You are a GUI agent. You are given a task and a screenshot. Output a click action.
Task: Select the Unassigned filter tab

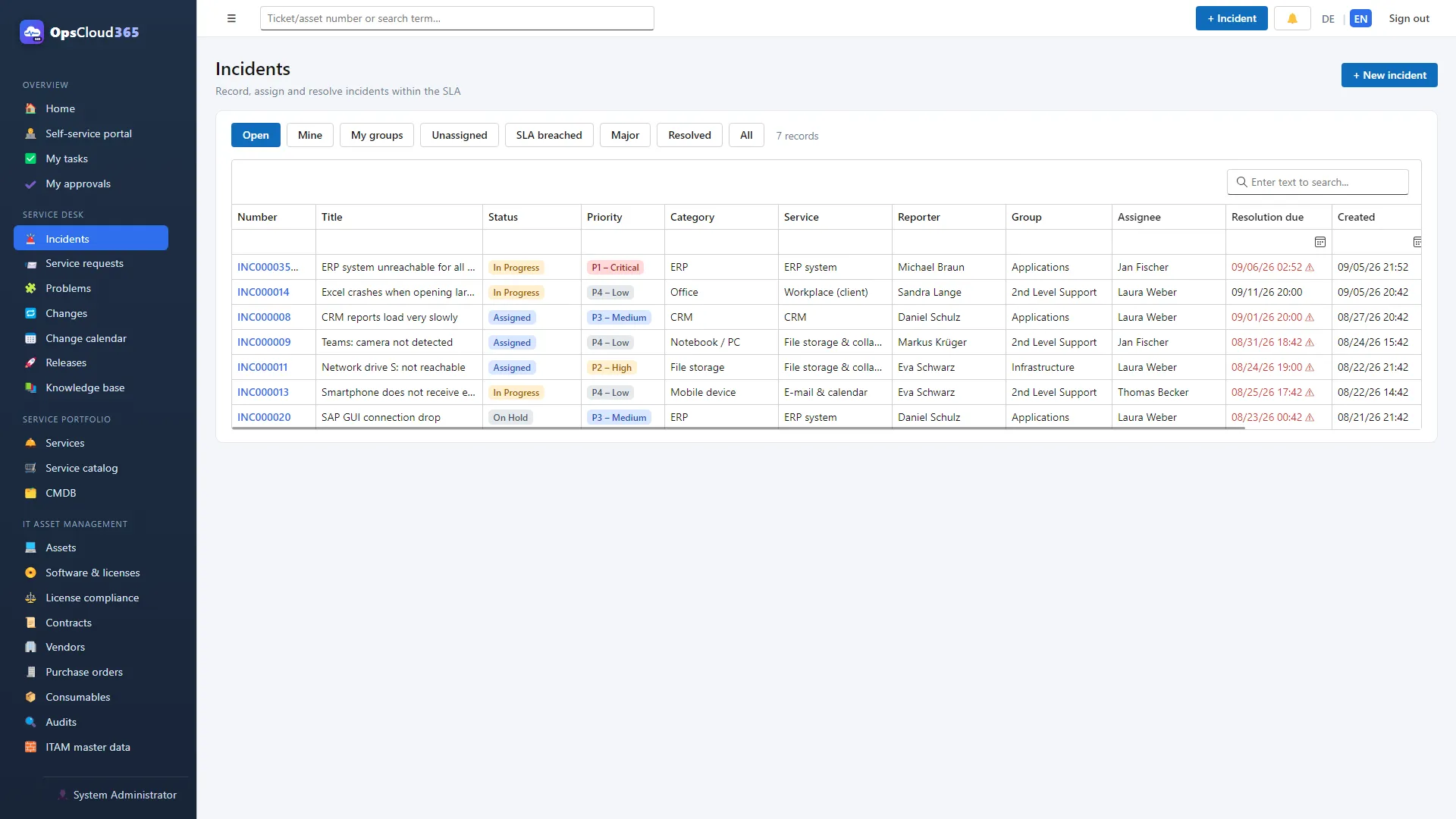coord(460,135)
